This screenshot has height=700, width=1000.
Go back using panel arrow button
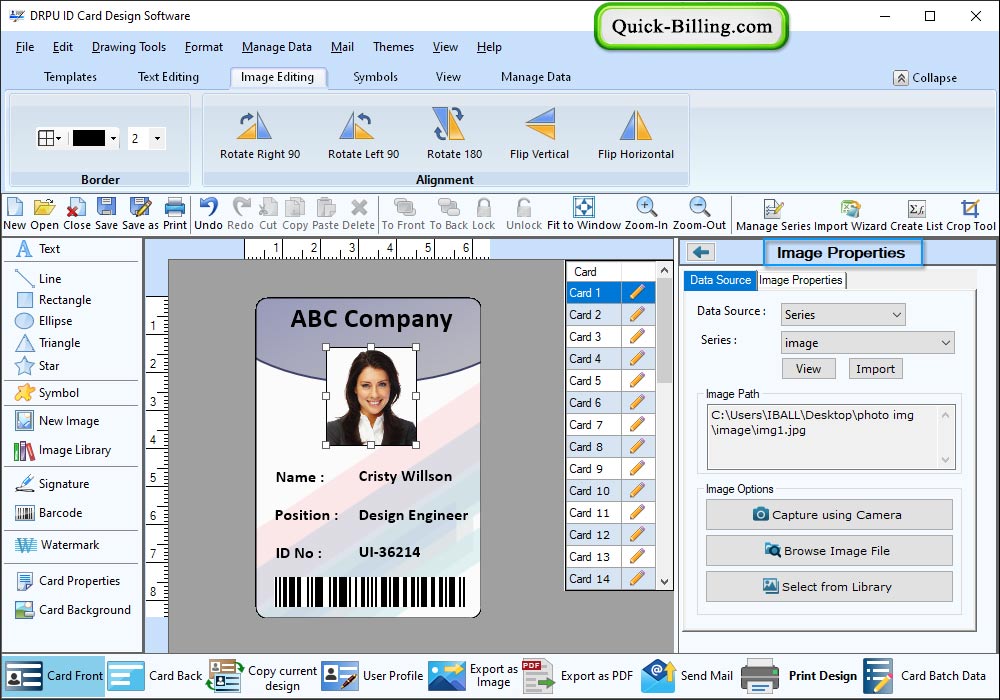point(701,252)
